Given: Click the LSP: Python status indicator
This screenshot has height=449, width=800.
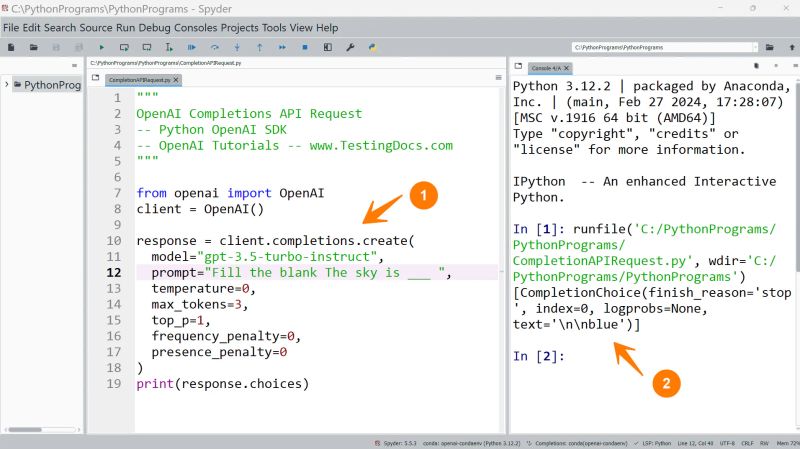Looking at the screenshot, I should (x=653, y=443).
